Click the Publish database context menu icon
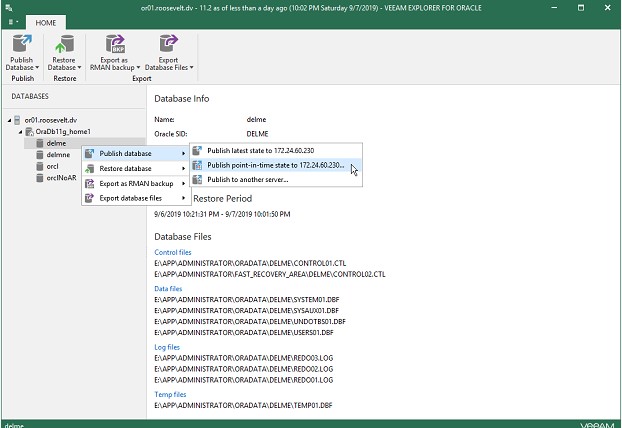This screenshot has width=622, height=428. click(90, 154)
